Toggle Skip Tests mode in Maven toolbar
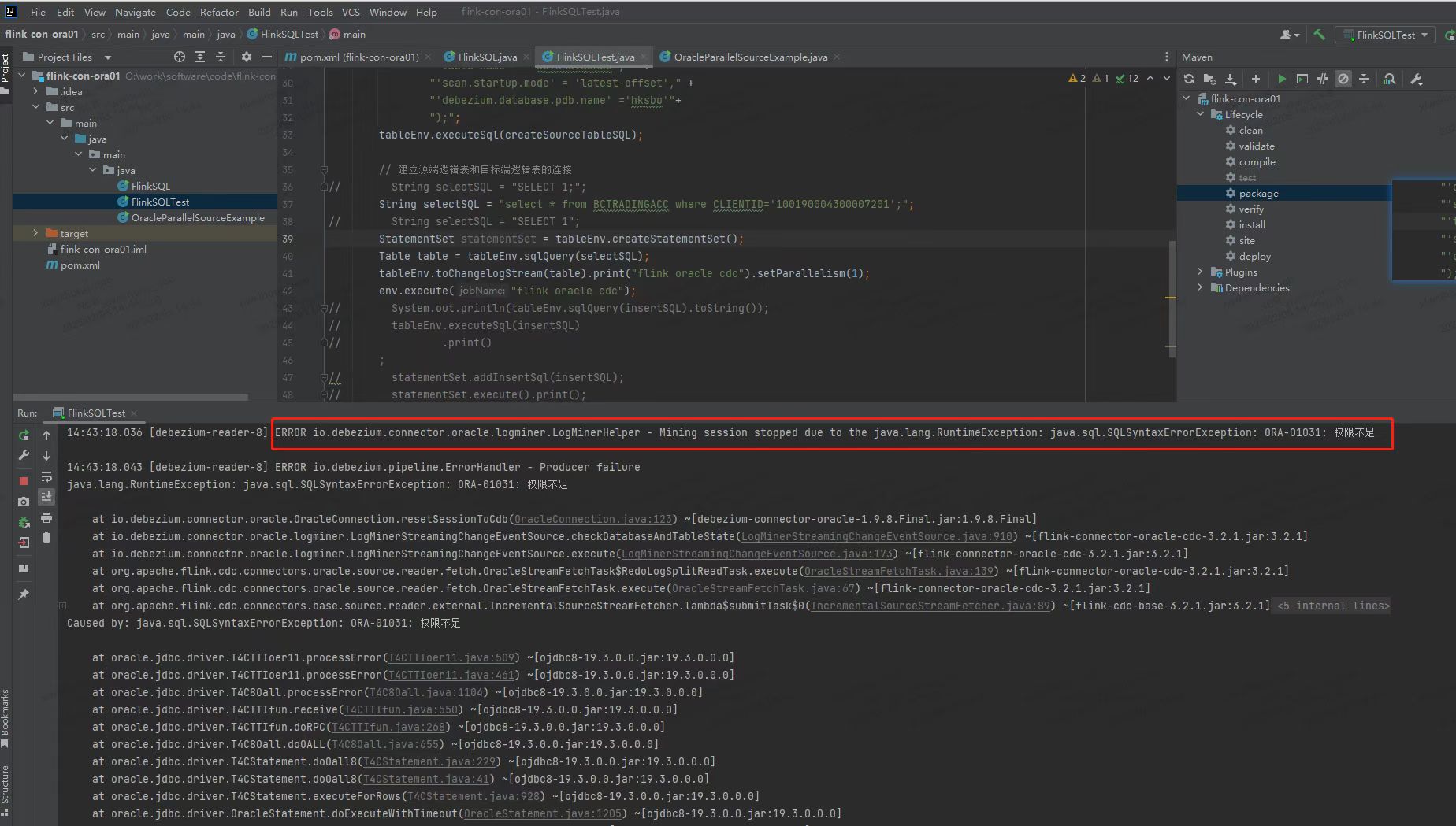 pos(1343,79)
